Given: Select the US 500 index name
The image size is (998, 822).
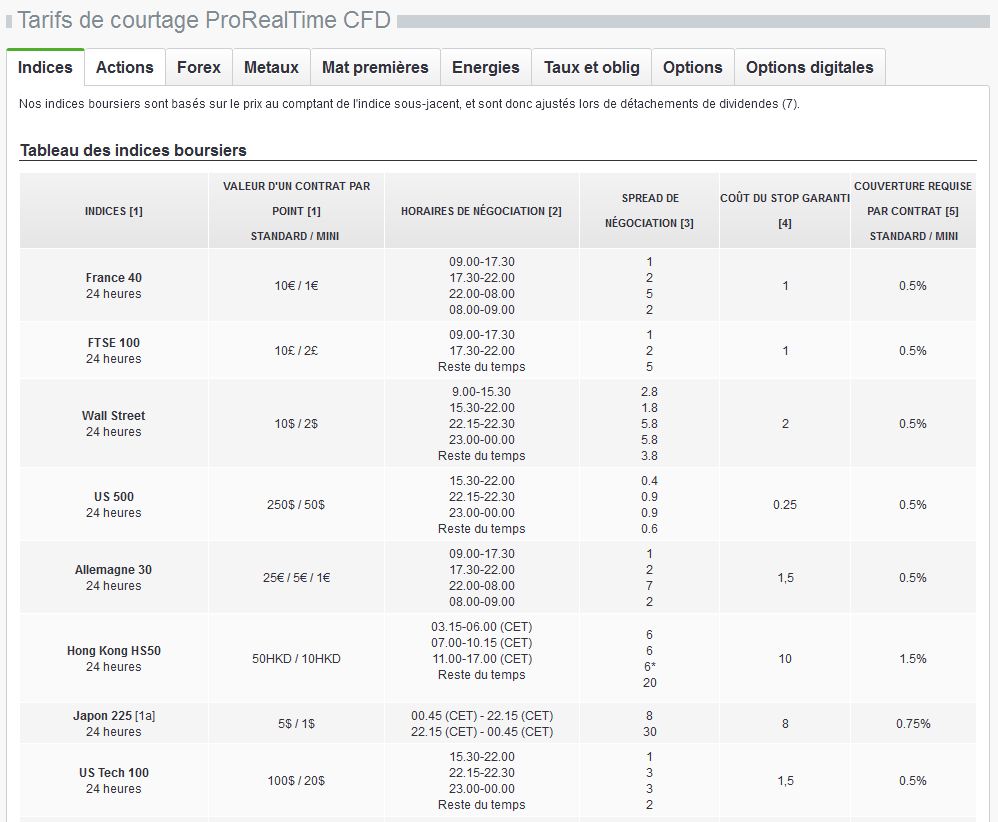Looking at the screenshot, I should pyautogui.click(x=114, y=497).
